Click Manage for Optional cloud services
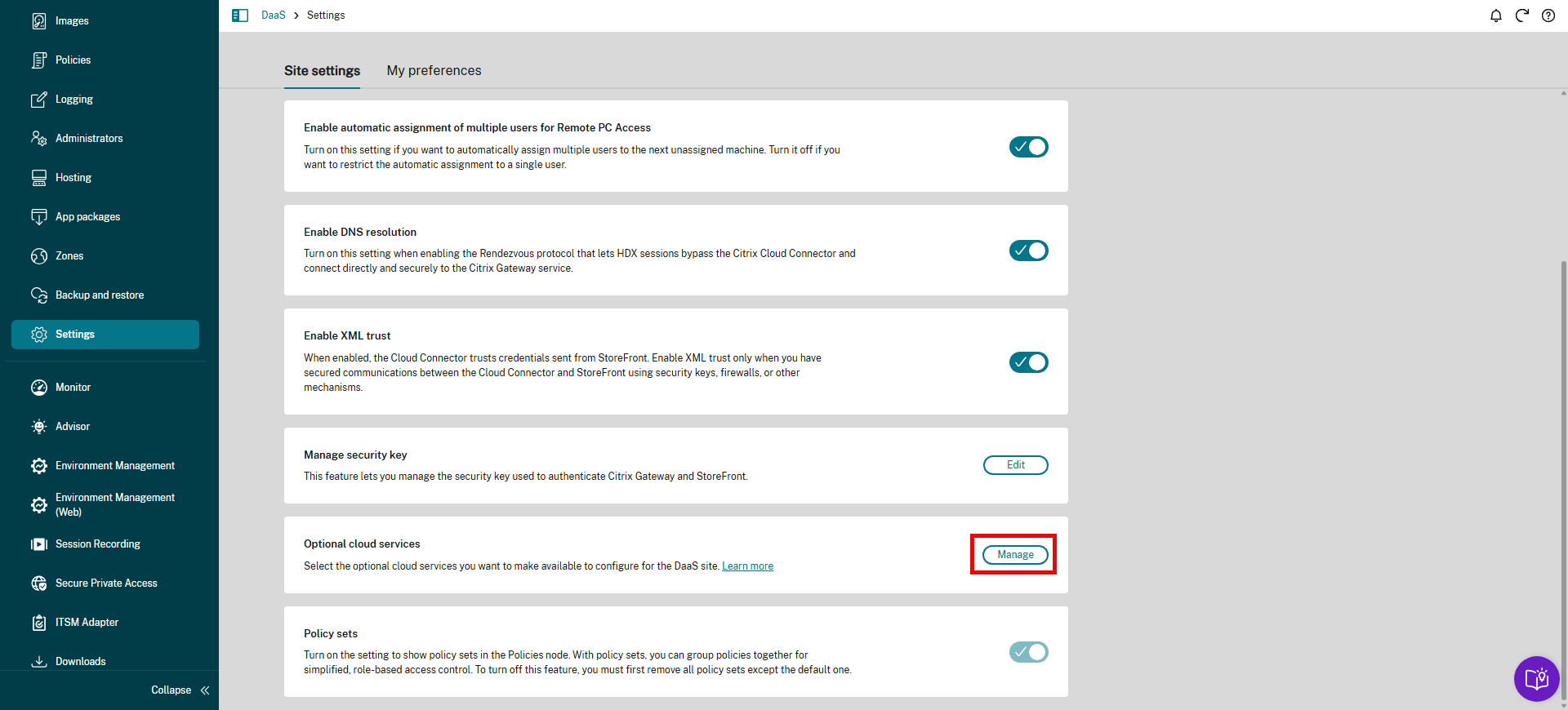The height and width of the screenshot is (710, 1568). click(1016, 555)
